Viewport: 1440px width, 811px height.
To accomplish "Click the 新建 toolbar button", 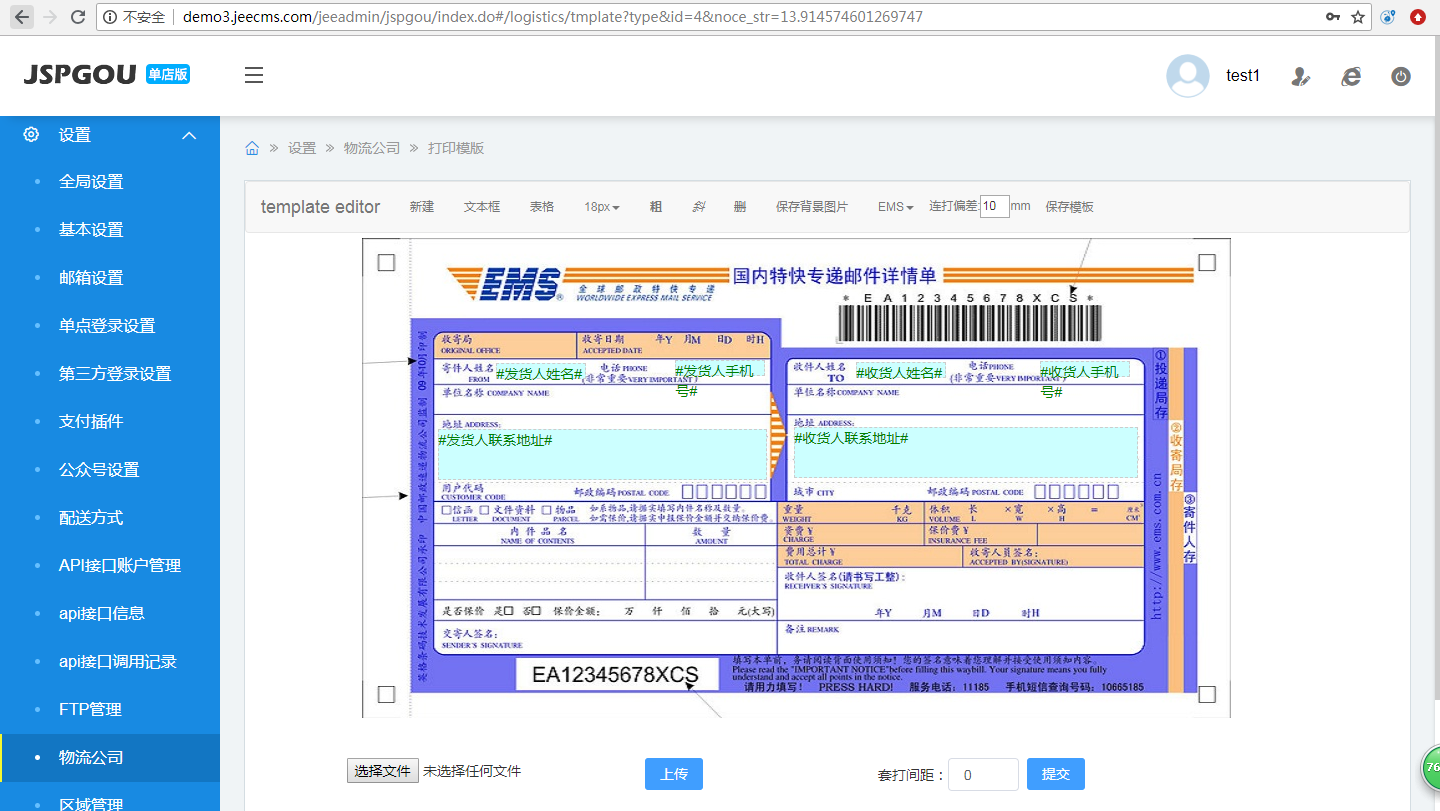I will click(422, 207).
